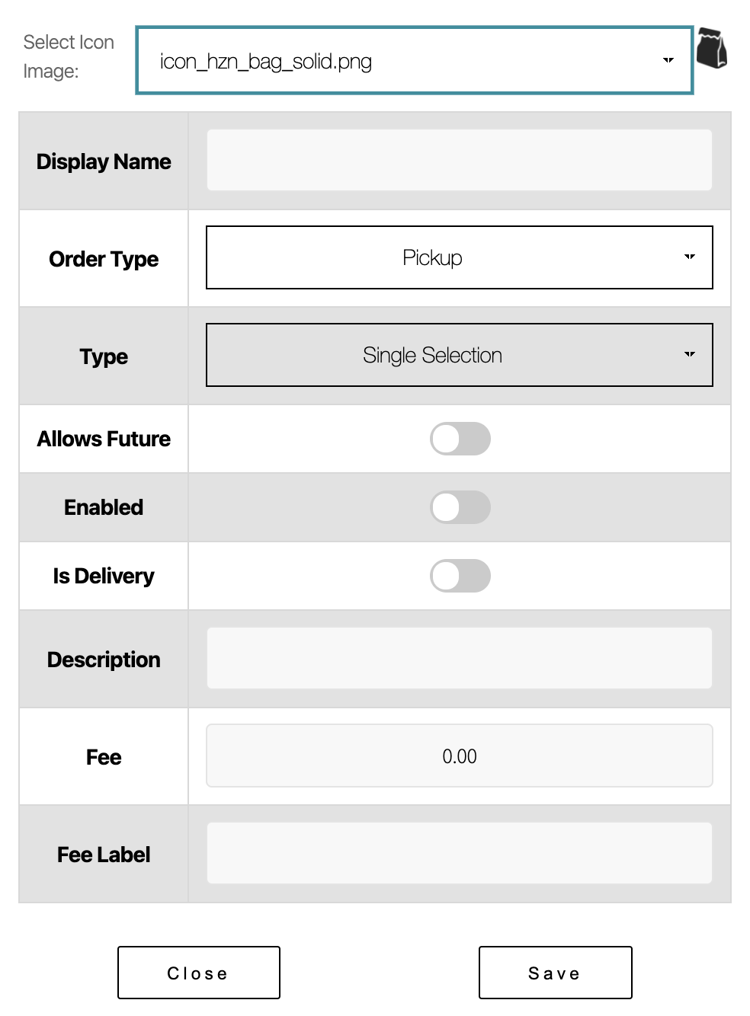Viewport: 750px width, 1016px height.
Task: Turn on the Is Delivery toggle
Action: click(460, 576)
